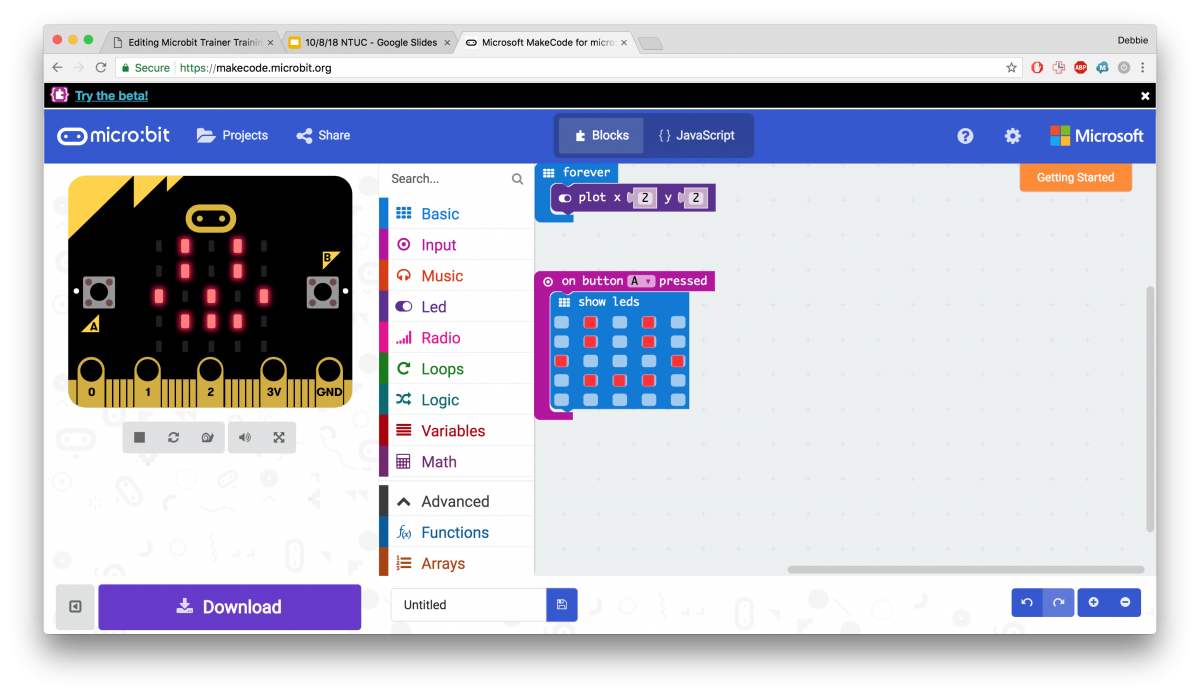Image resolution: width=1200 pixels, height=696 pixels.
Task: Toggle bottom-row last-column LED in show leds
Action: click(678, 400)
